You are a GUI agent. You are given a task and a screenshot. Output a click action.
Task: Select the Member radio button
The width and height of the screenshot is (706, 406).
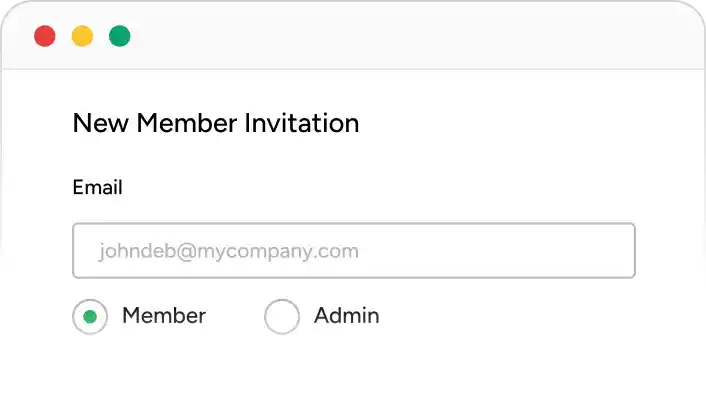point(90,316)
